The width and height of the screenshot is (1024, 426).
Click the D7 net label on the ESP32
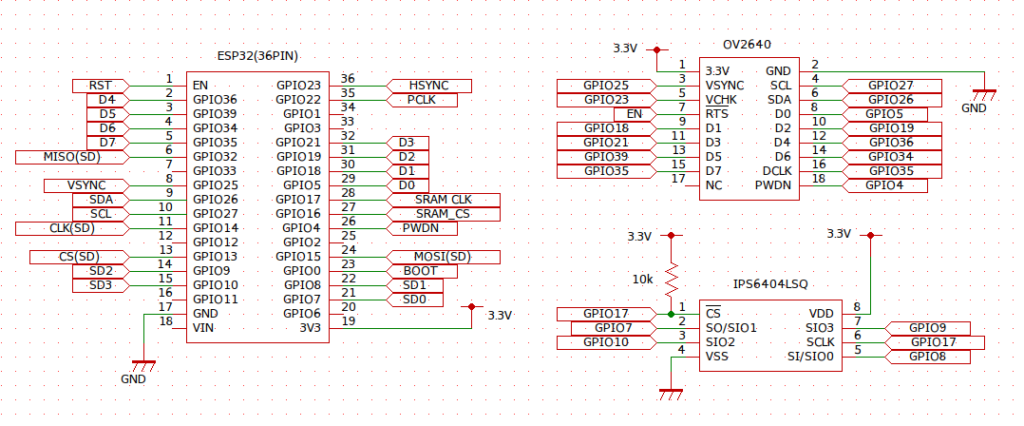click(108, 142)
